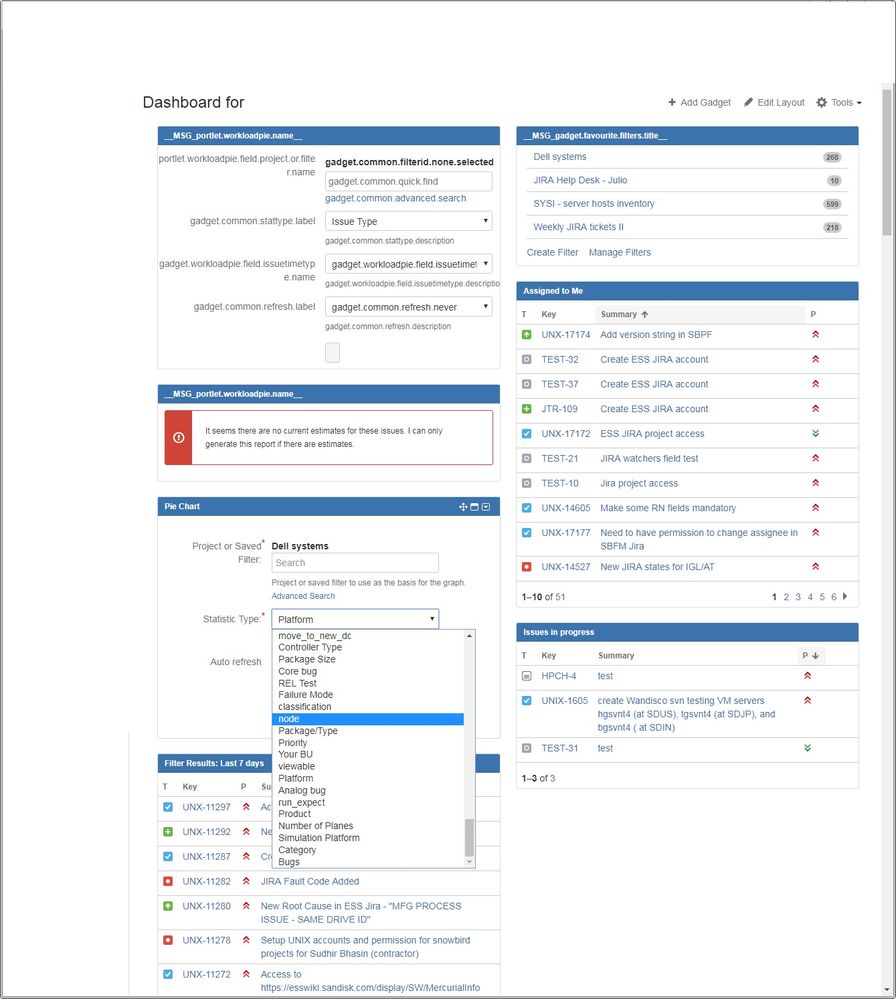Image resolution: width=896 pixels, height=999 pixels.
Task: Click the issue type icon for HPCH-4
Action: [x=526, y=675]
